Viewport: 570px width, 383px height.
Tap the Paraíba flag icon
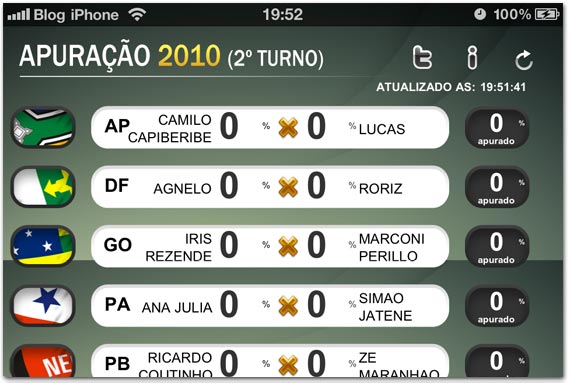click(43, 361)
